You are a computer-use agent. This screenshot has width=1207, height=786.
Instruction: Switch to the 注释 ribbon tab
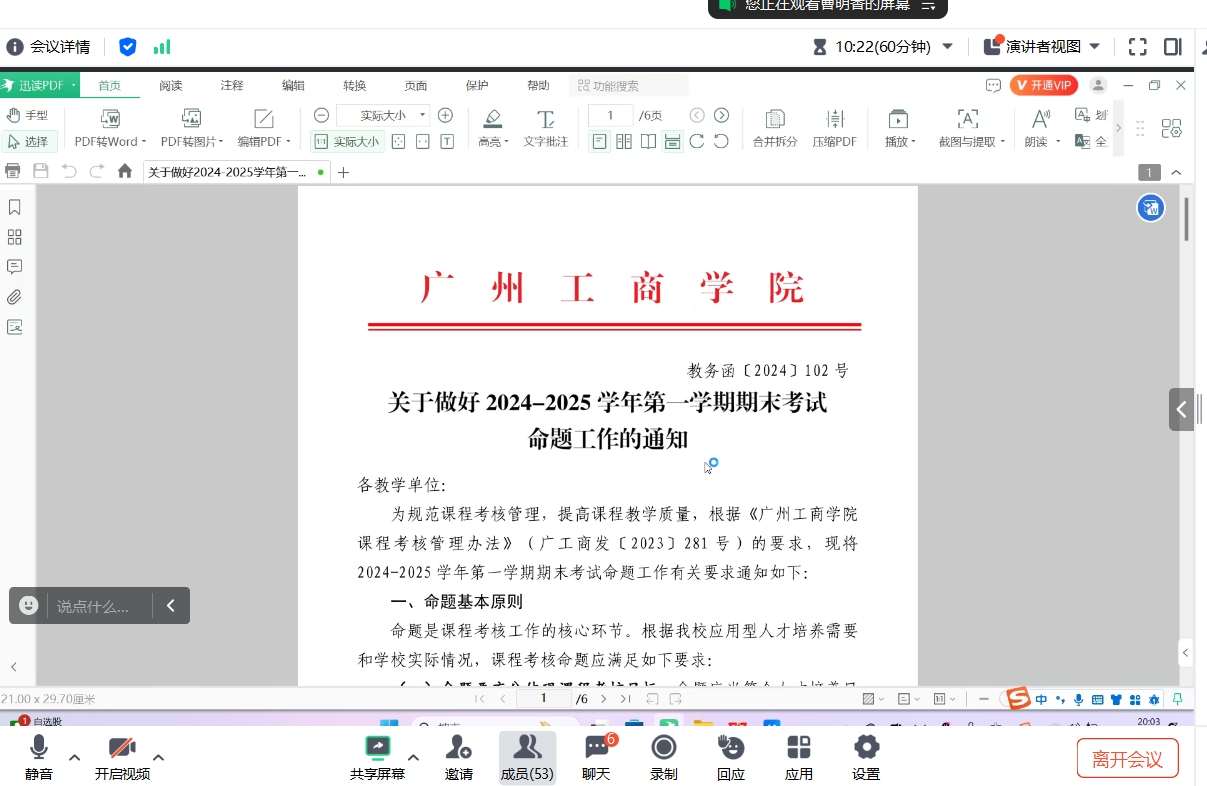point(232,86)
